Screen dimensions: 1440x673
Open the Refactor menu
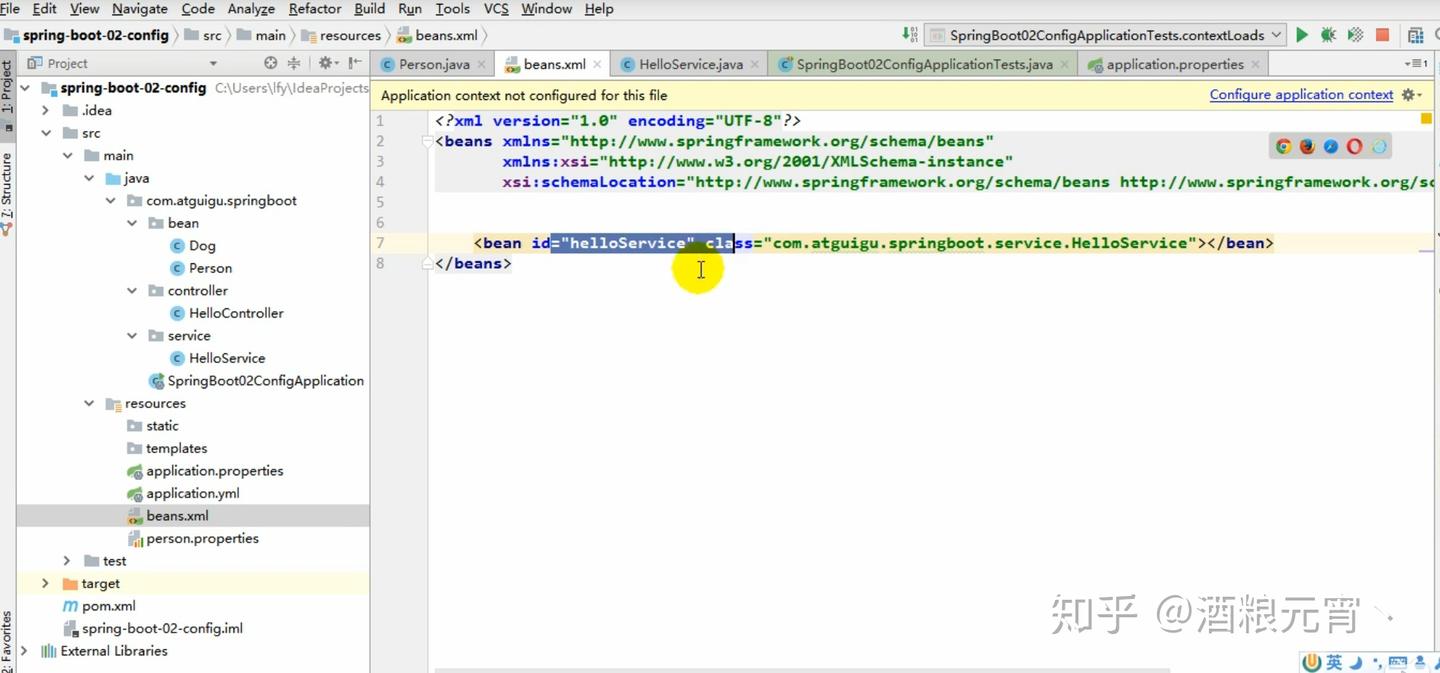(x=314, y=8)
